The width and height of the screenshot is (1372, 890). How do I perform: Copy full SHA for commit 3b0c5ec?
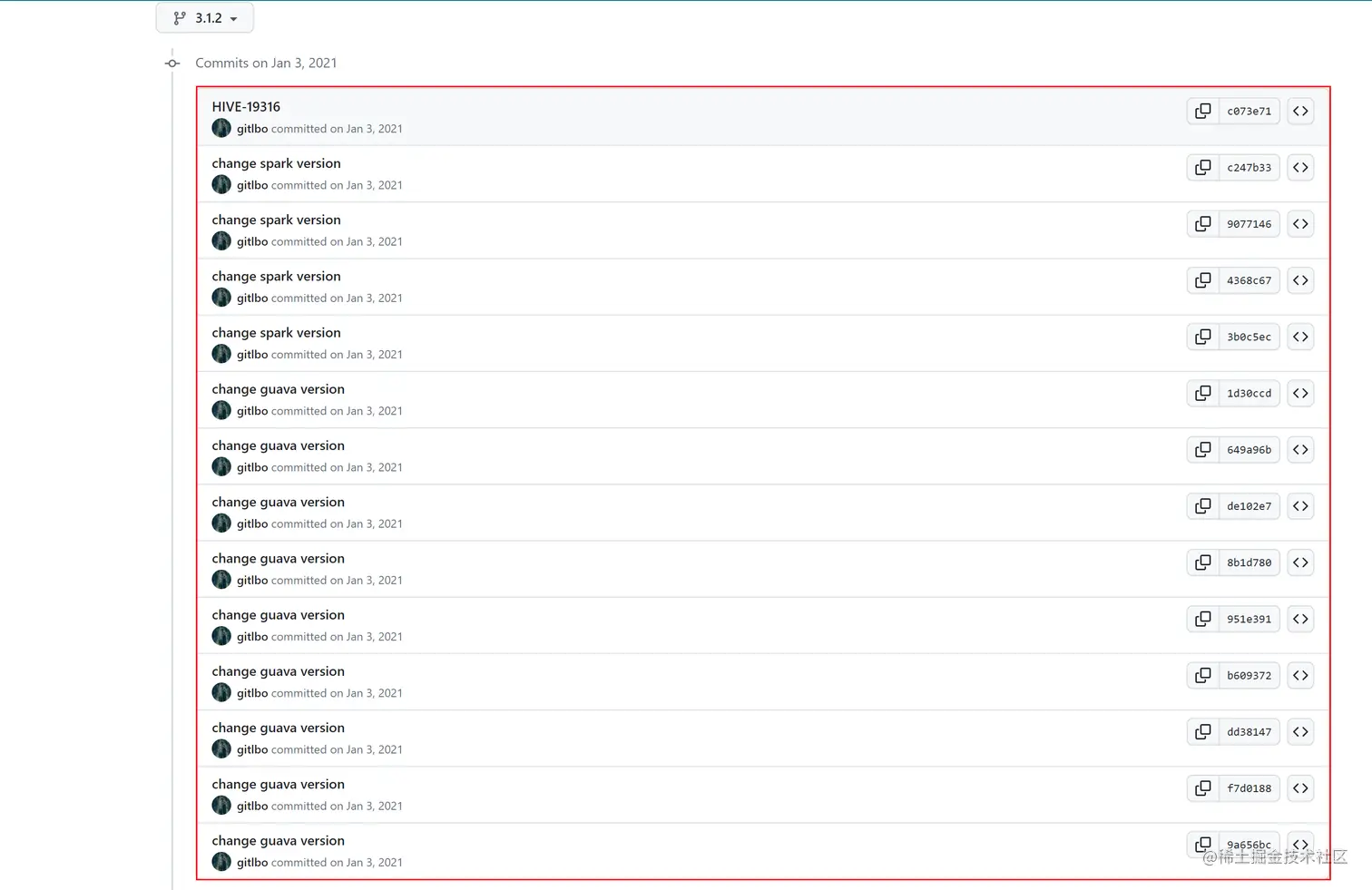pos(1203,337)
